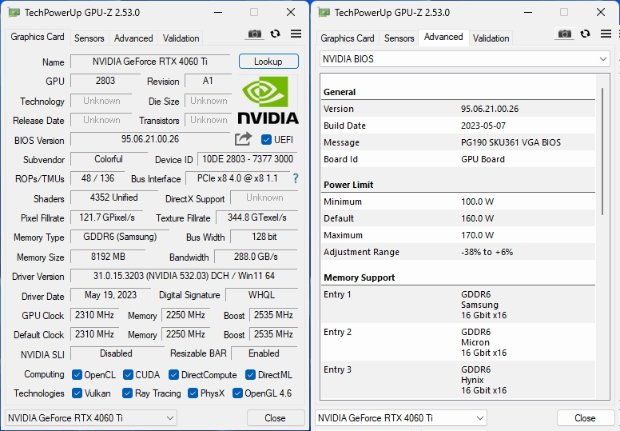Open hamburger menu in right GPU-Z window
The image size is (620, 431).
point(606,34)
